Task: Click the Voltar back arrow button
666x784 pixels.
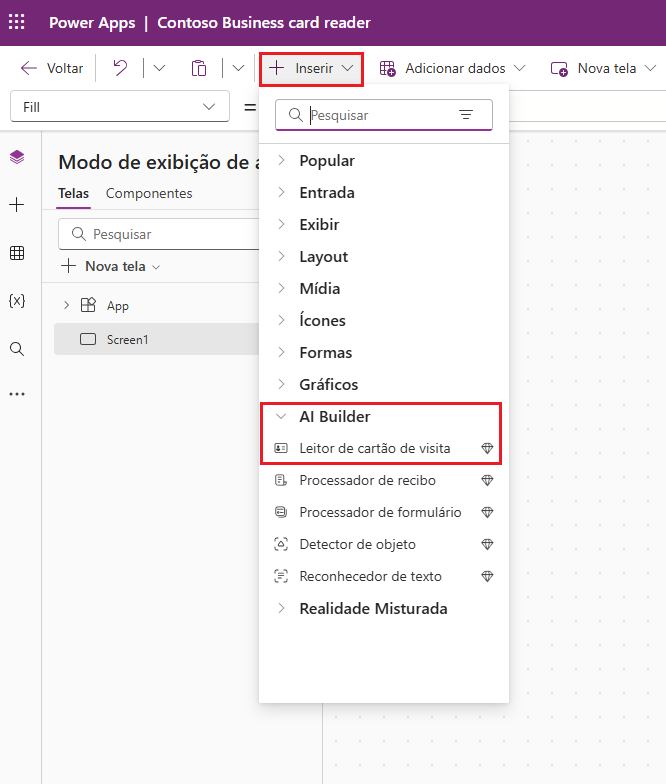Action: pos(52,68)
